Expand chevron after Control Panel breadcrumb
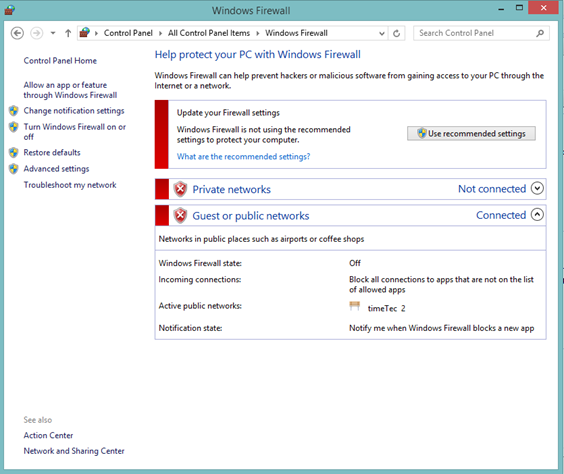This screenshot has height=474, width=564. [160, 33]
